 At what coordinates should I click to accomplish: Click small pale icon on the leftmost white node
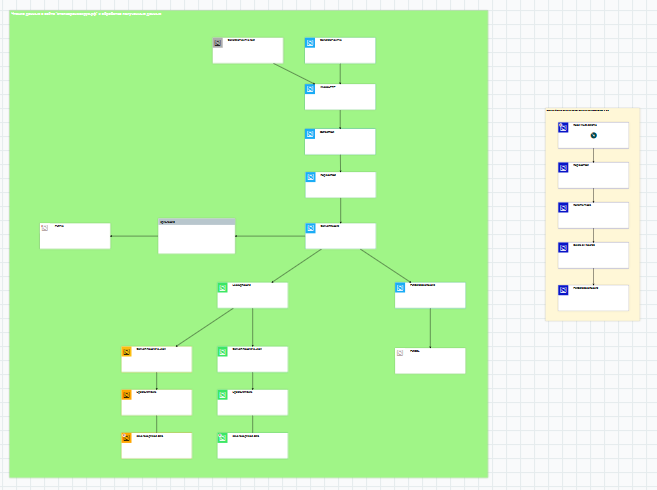pyautogui.click(x=45, y=228)
